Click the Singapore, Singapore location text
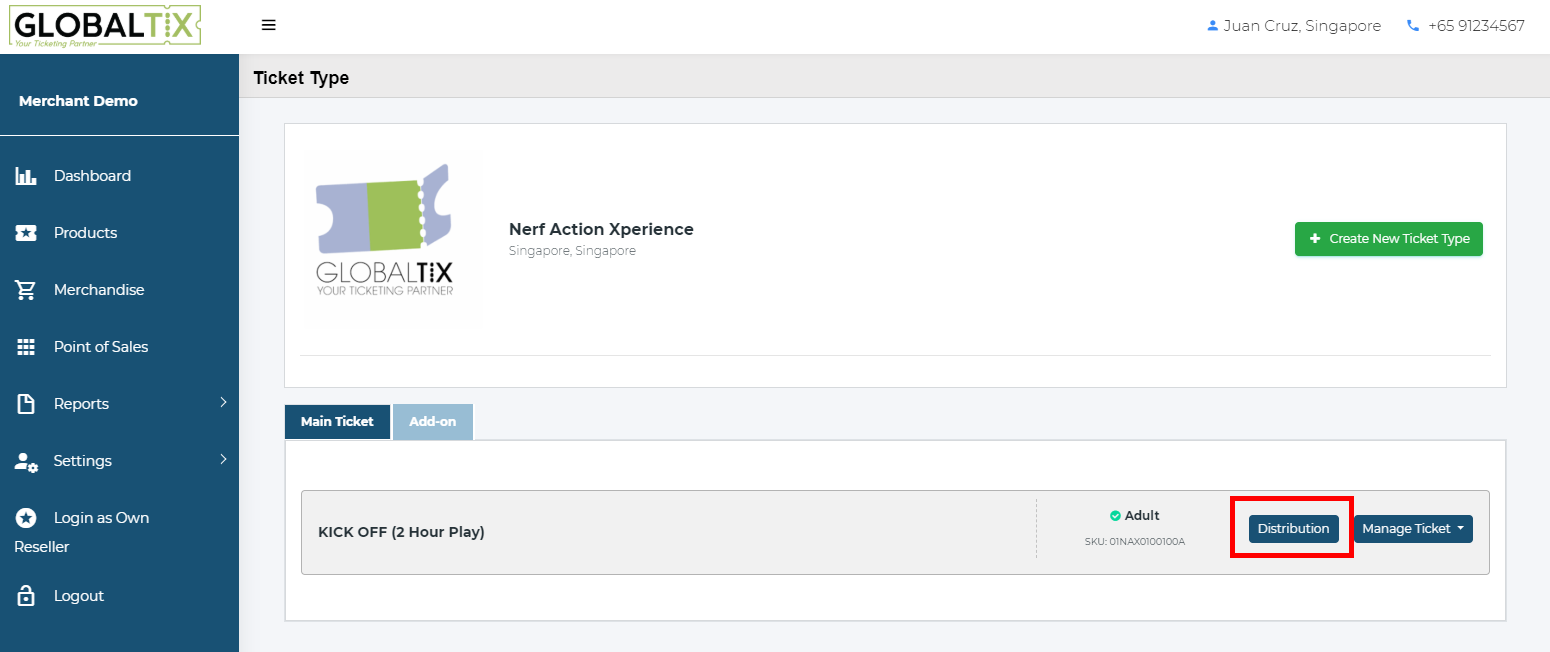Image resolution: width=1550 pixels, height=652 pixels. coord(572,251)
